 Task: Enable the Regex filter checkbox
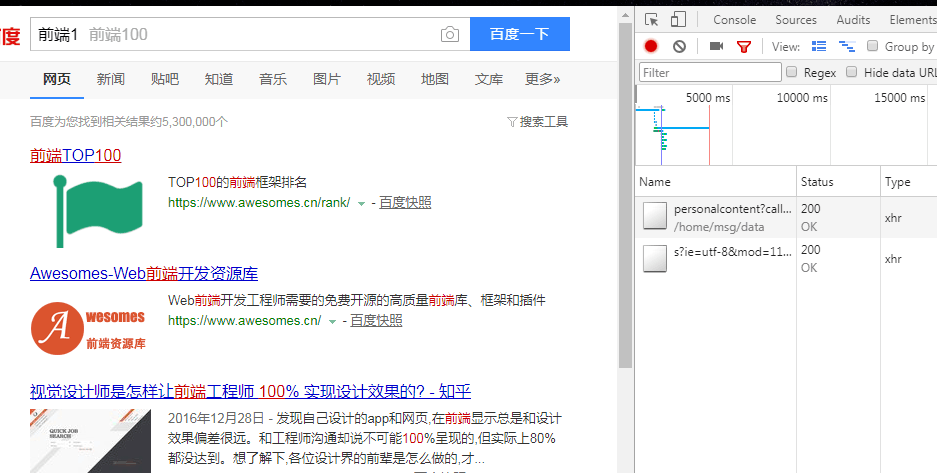tap(791, 72)
